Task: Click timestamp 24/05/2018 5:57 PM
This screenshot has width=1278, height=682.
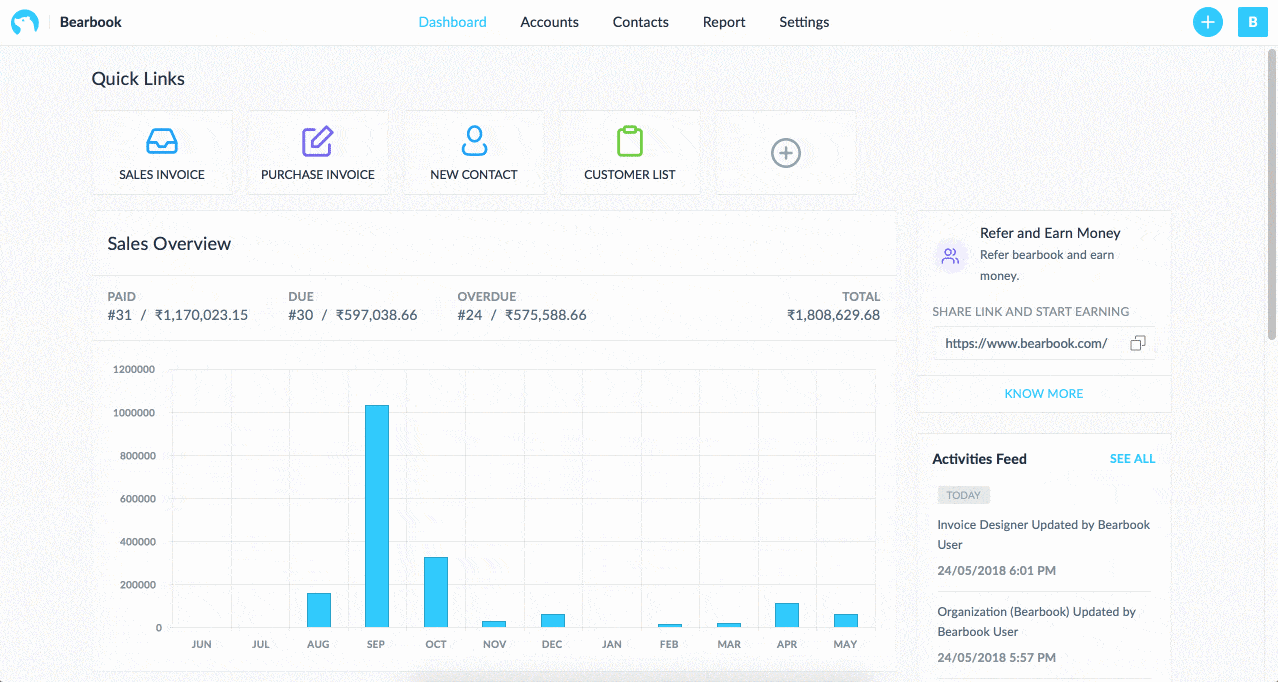Action: click(996, 658)
